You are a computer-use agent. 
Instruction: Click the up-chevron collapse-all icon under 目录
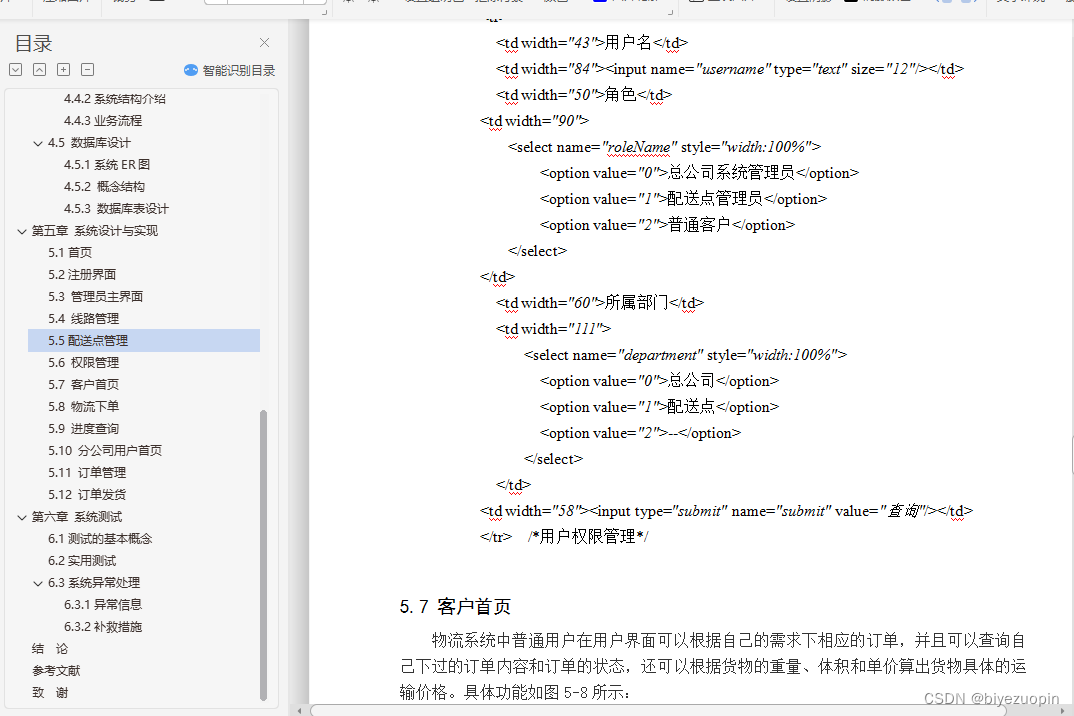pos(40,70)
